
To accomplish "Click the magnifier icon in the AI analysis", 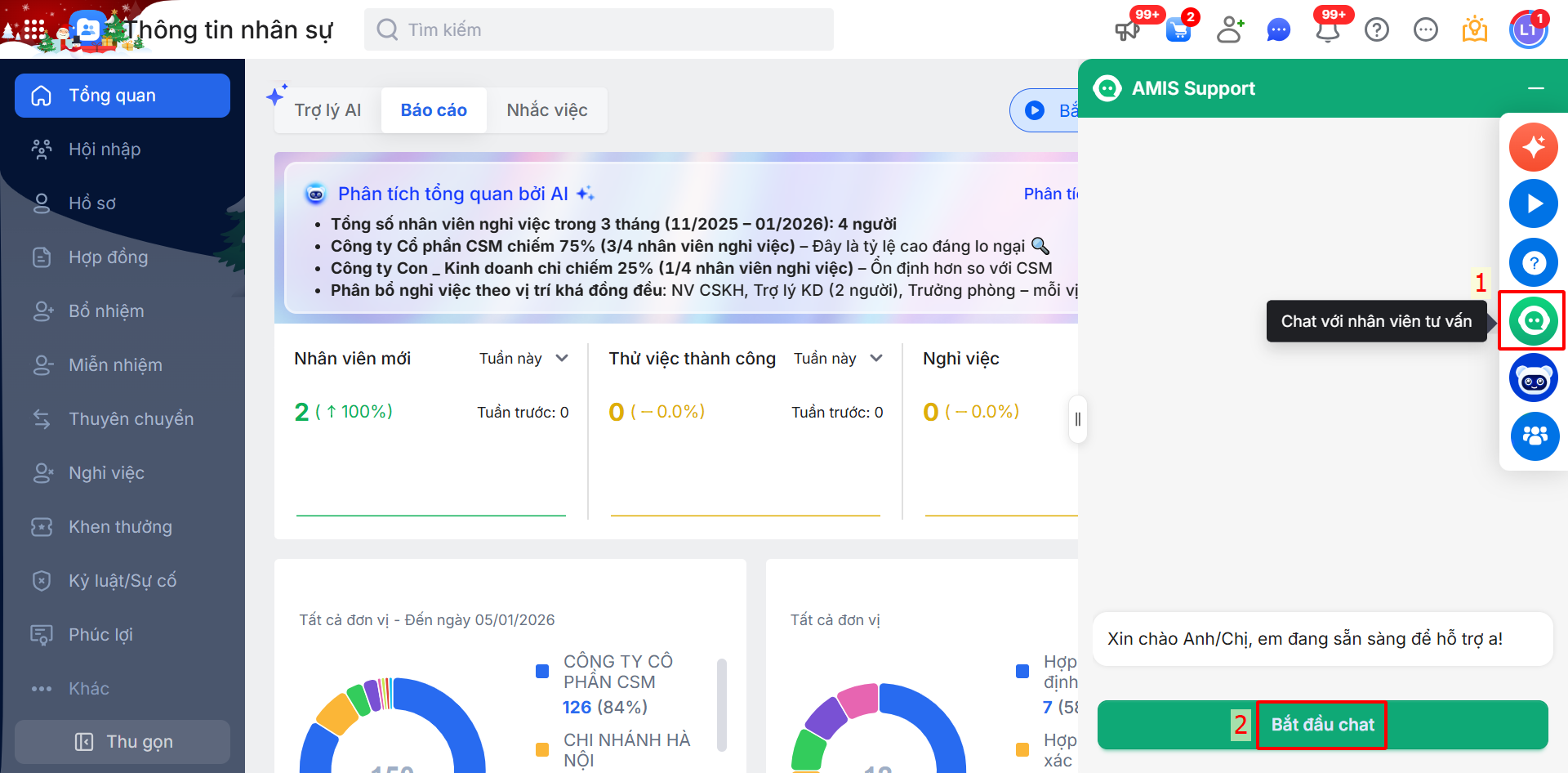I will coord(1040,245).
